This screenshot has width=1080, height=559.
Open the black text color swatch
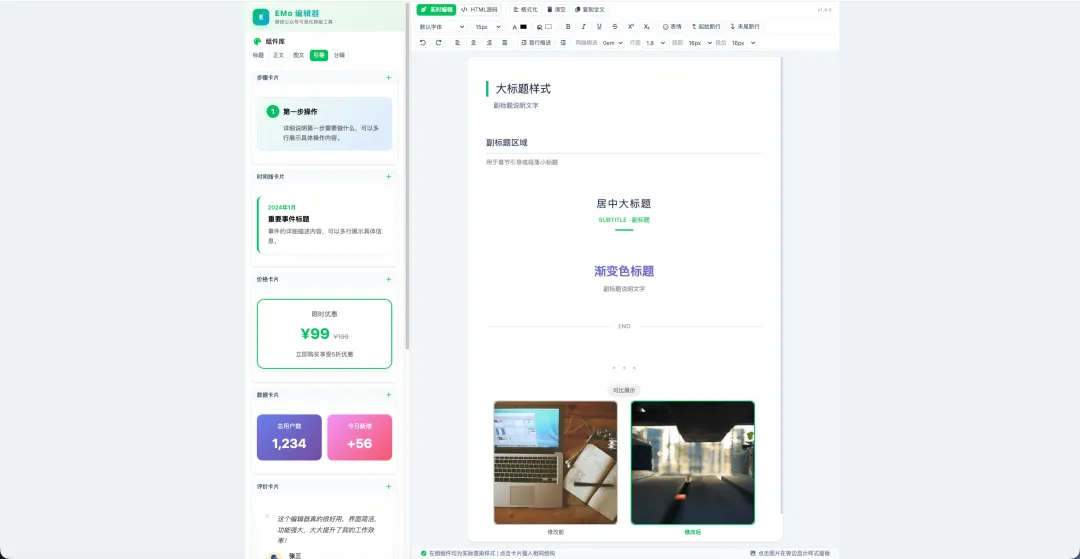523,27
